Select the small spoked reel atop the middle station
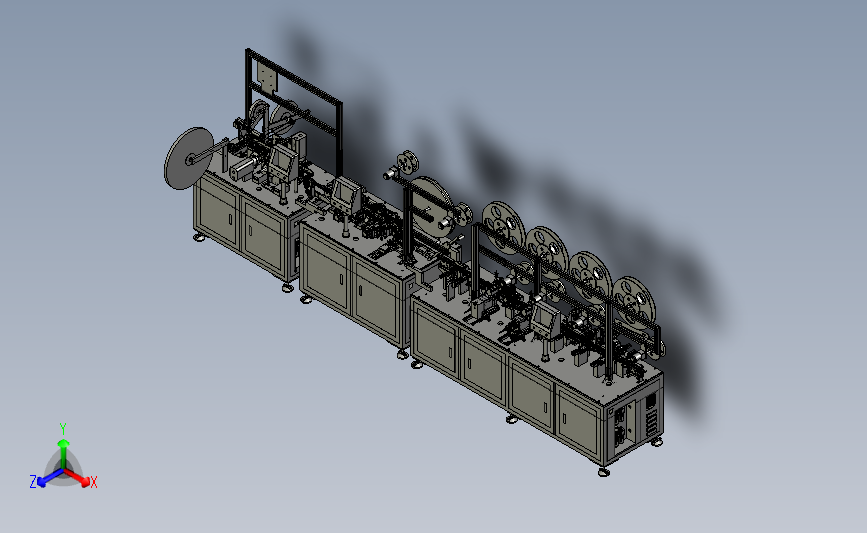Screen dimensions: 867x533 (408, 163)
